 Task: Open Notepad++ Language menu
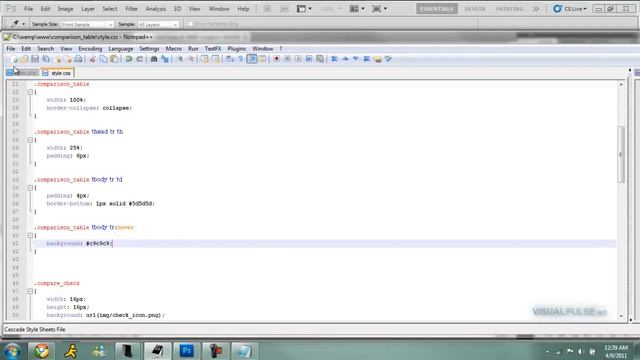point(121,49)
